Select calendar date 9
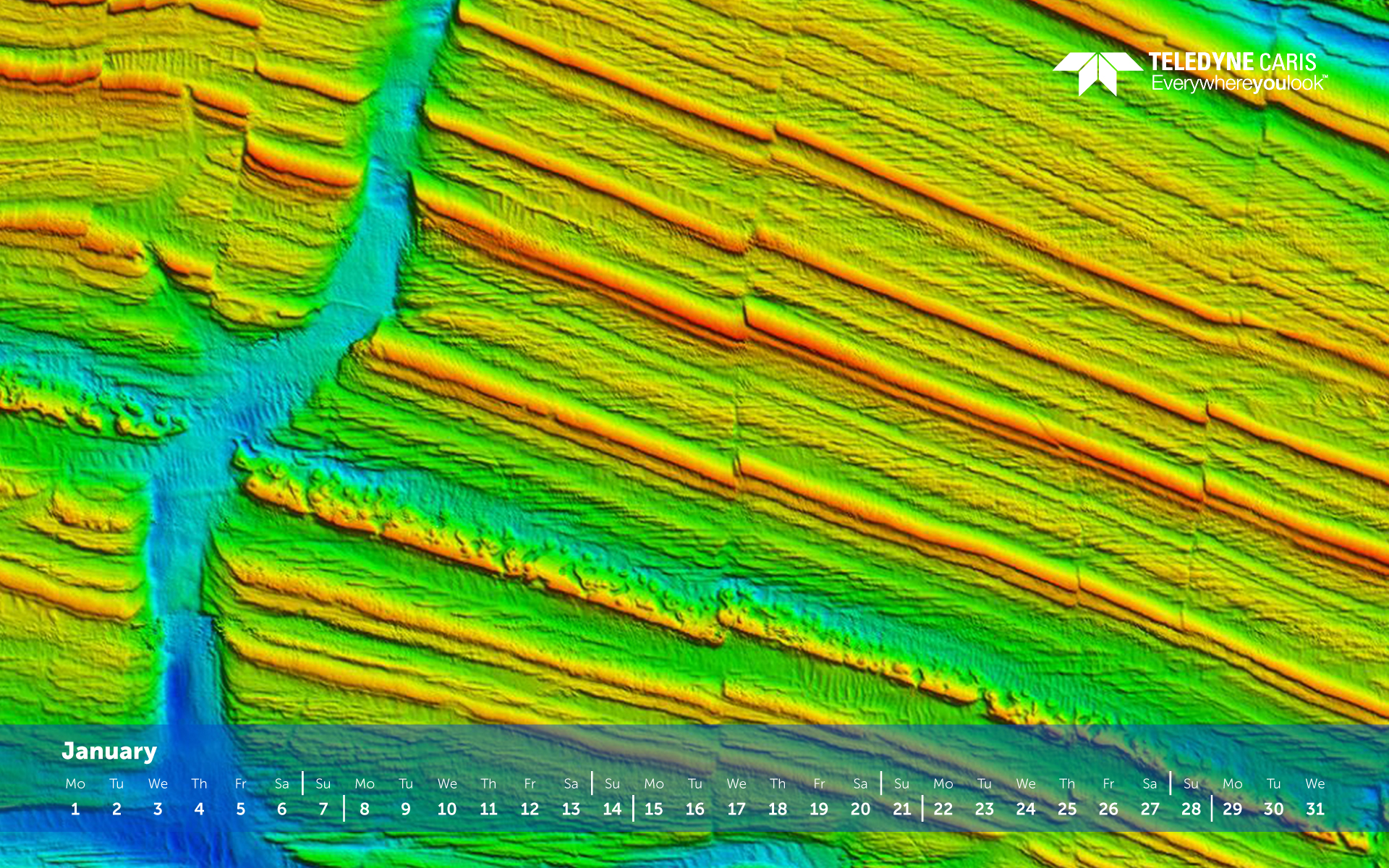The height and width of the screenshot is (868, 1389). point(406,809)
